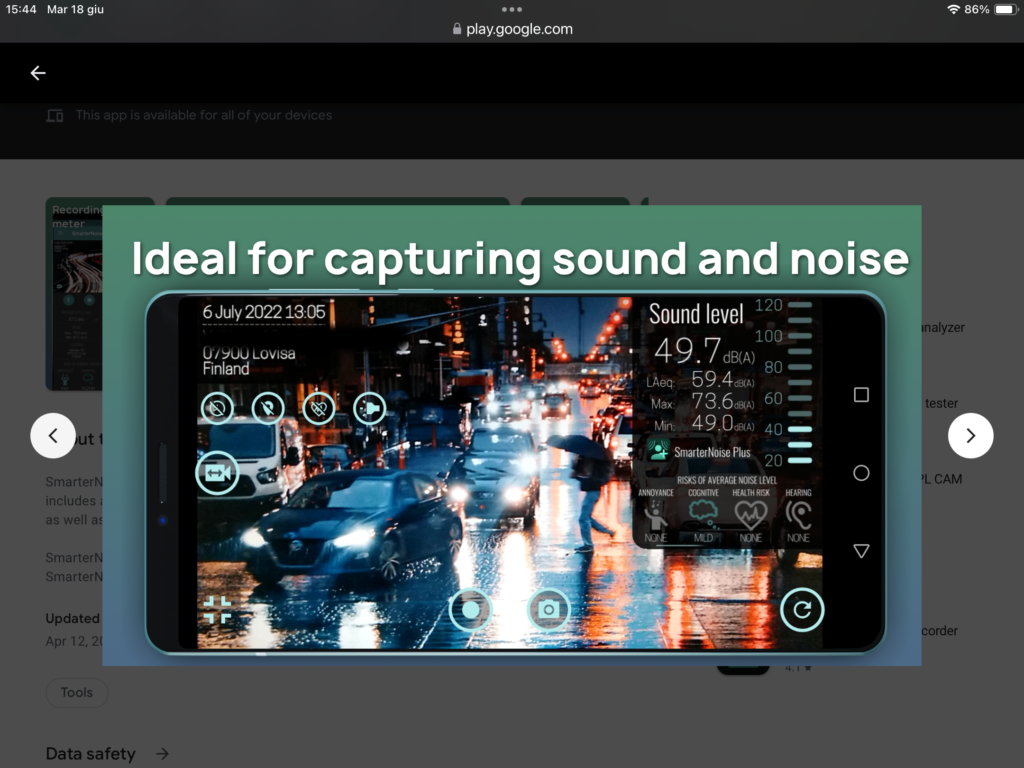Tap the back arrow to close the screenshot viewer
This screenshot has width=1024, height=768.
[38, 73]
